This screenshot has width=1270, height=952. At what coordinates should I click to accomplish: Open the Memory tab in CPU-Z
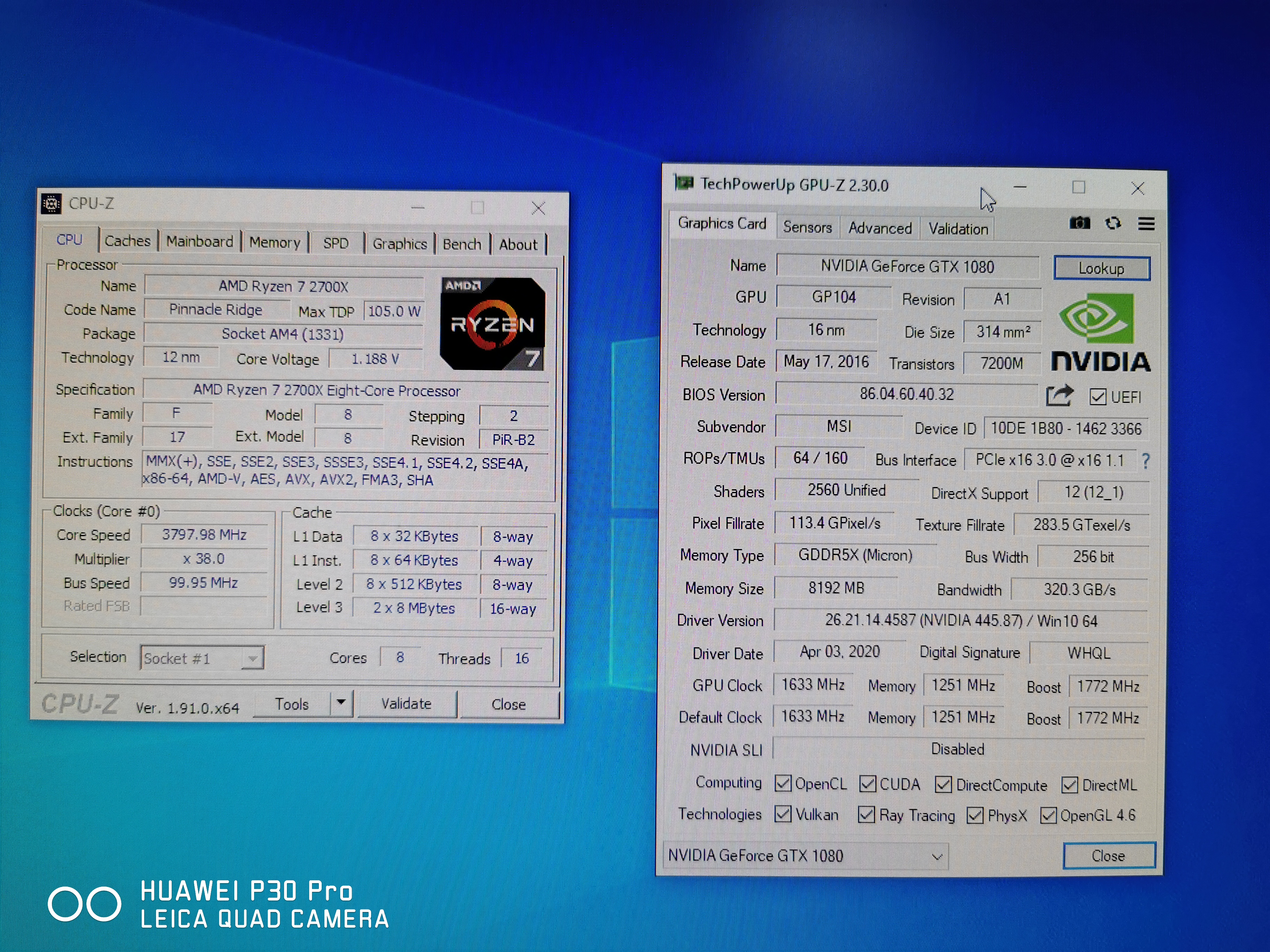pyautogui.click(x=274, y=243)
